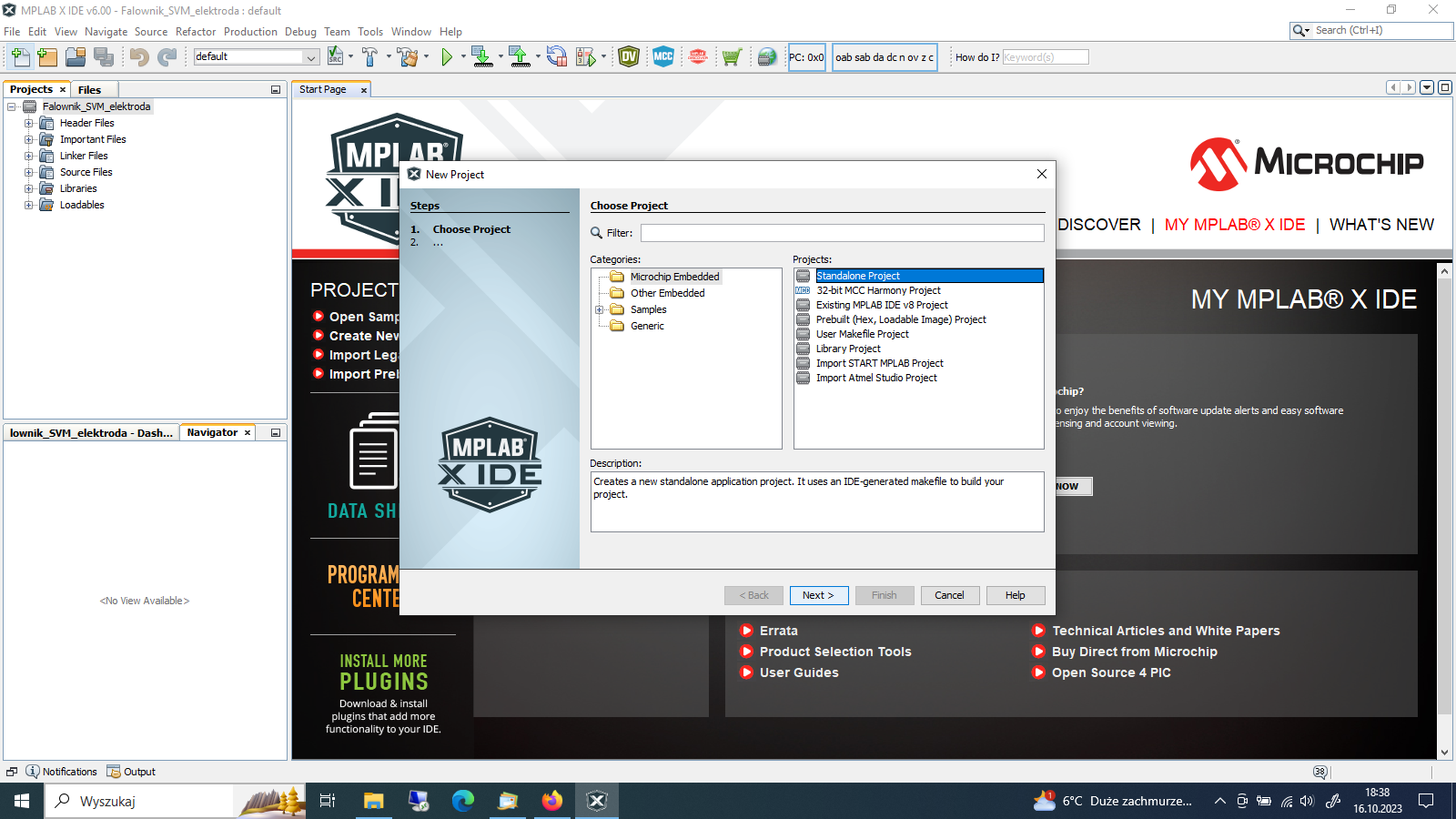Viewport: 1456px width, 819px height.
Task: Click the Save All toolbar icon
Action: click(x=104, y=57)
